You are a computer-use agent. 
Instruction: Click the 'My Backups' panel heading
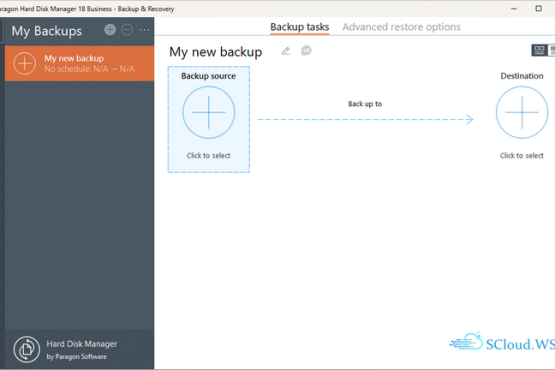[47, 31]
